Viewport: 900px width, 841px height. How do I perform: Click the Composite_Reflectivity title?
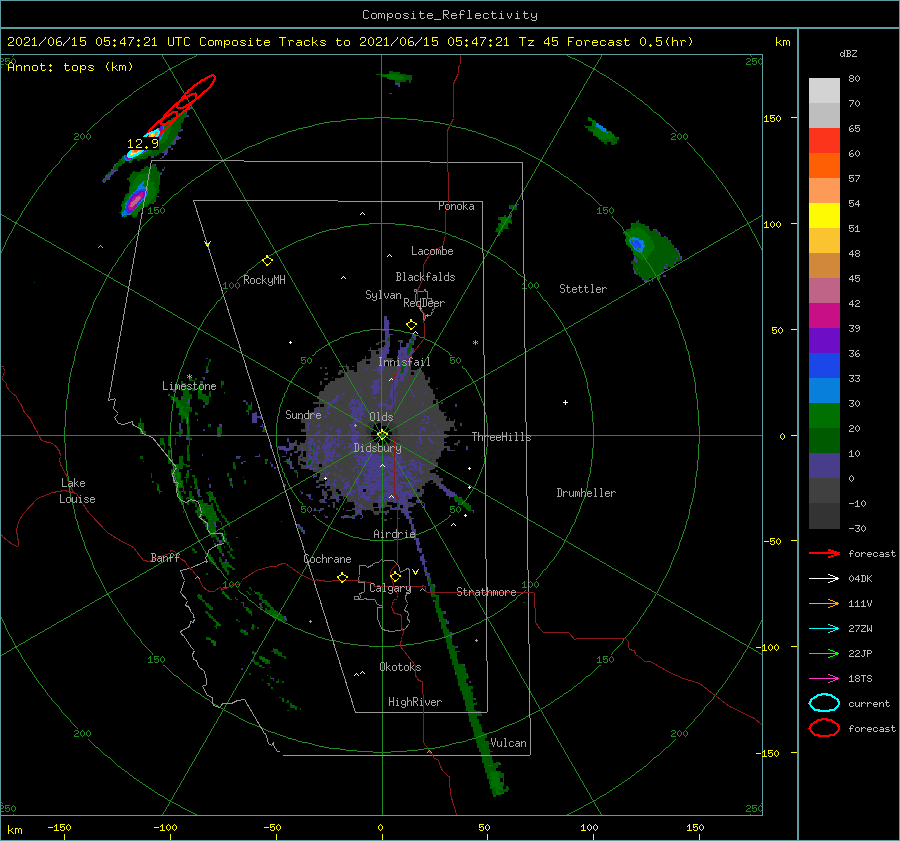click(x=450, y=15)
